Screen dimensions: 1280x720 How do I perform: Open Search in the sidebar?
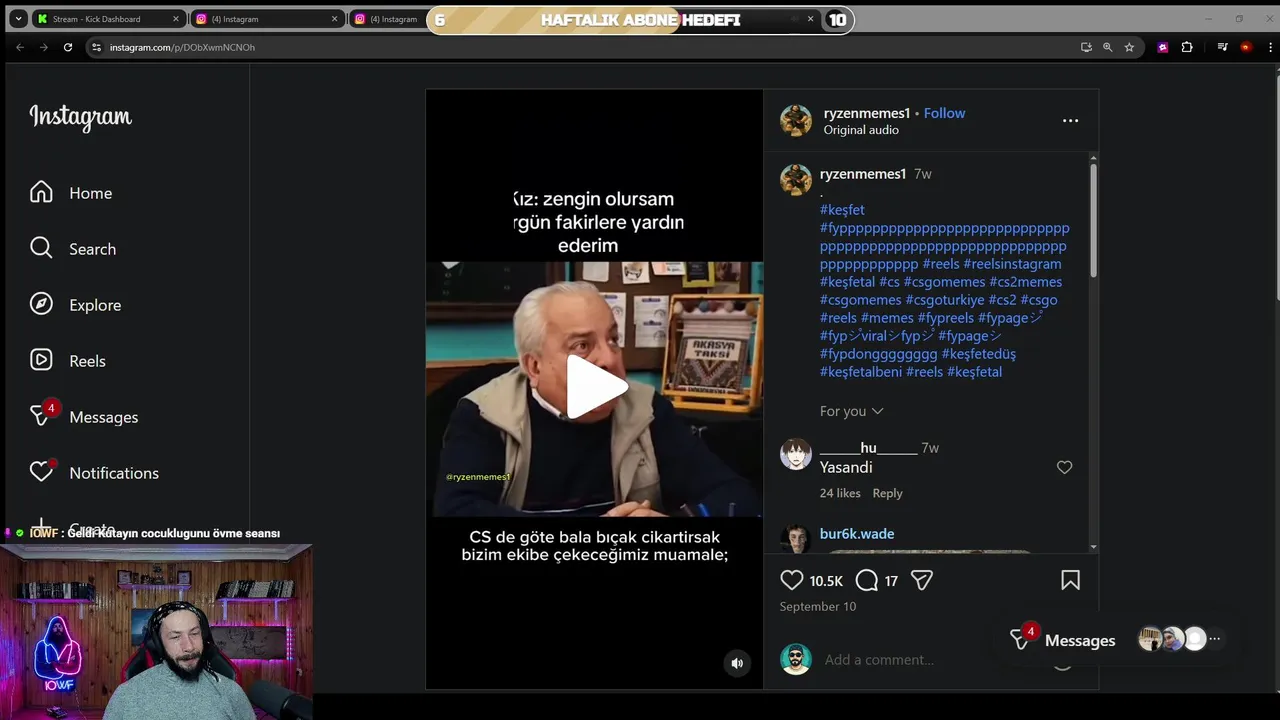(x=72, y=249)
